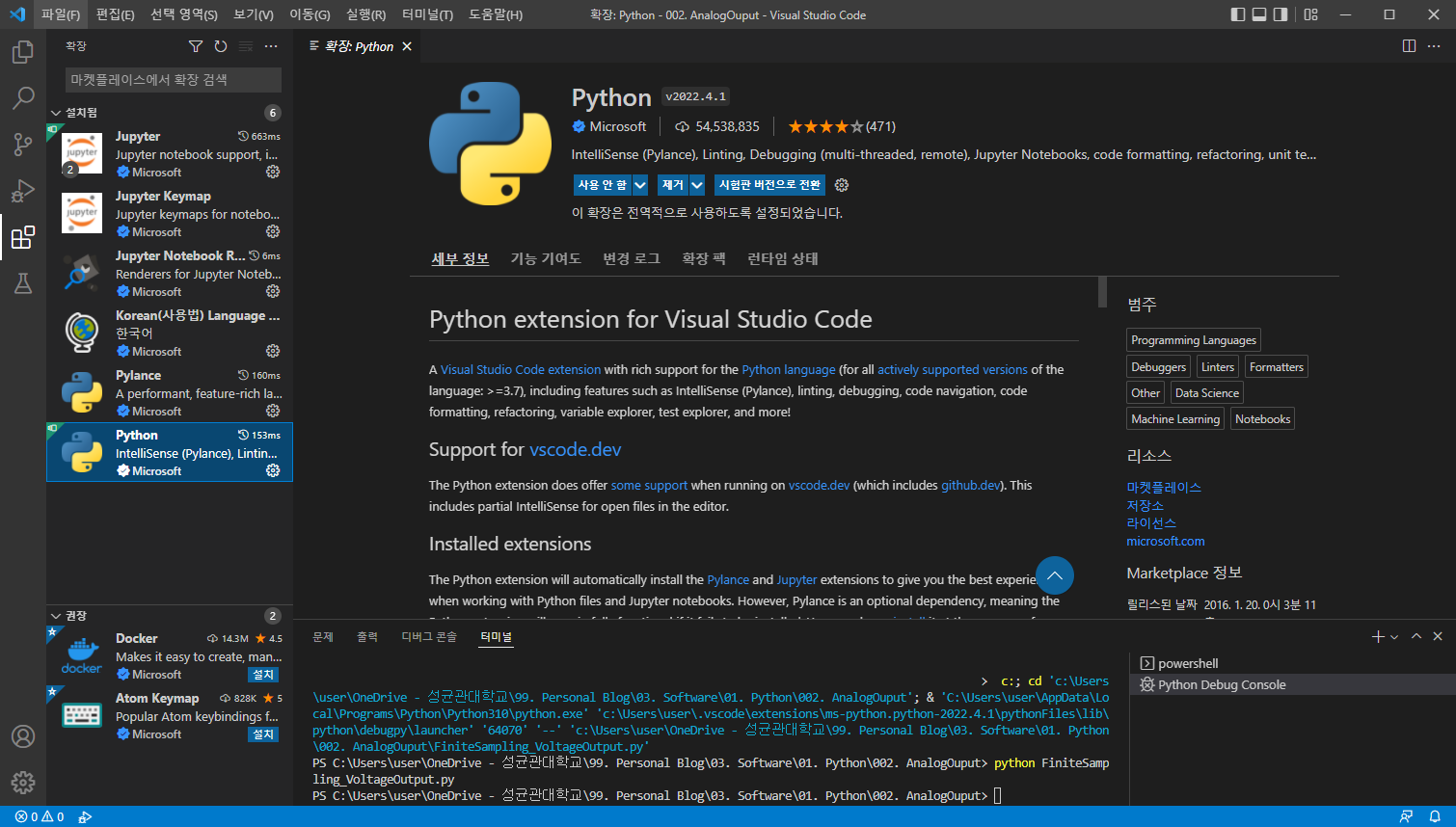Open the 보기(V) menu
This screenshot has height=827, width=1456.
pyautogui.click(x=254, y=14)
